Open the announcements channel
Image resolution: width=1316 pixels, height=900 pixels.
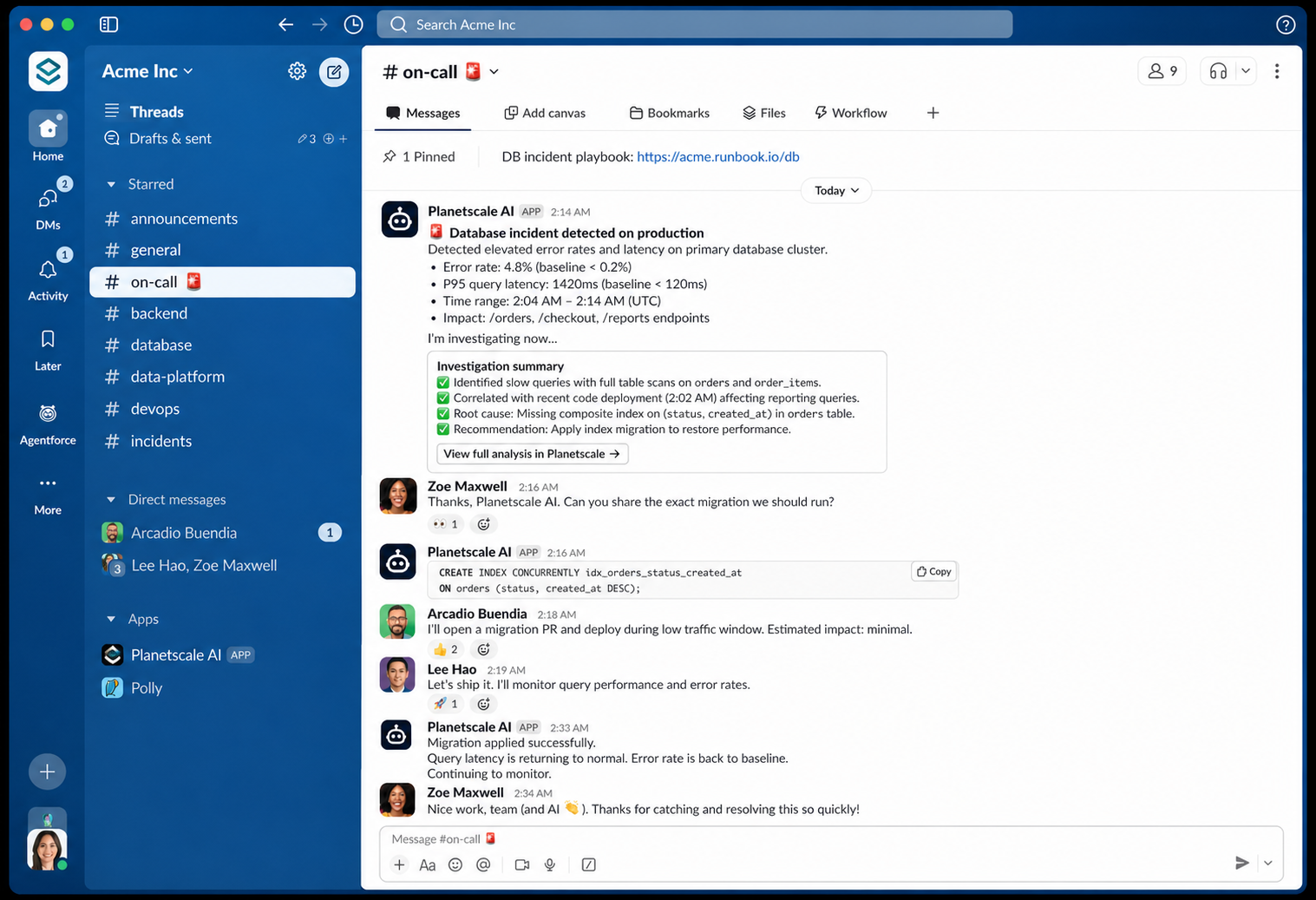(223, 219)
